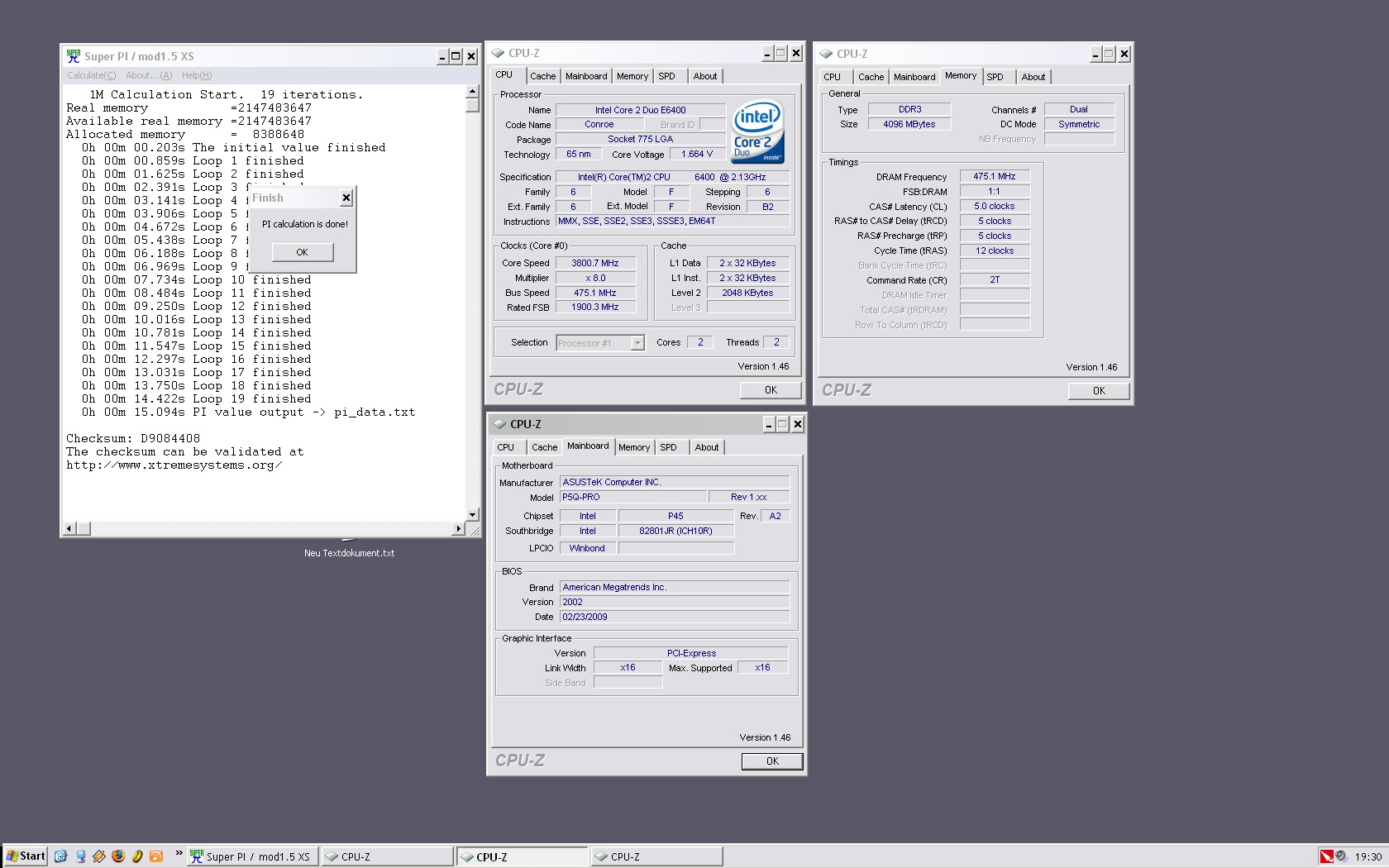The width and height of the screenshot is (1389, 868).
Task: Click the red umbrella antivirus tray icon
Action: tap(1327, 856)
